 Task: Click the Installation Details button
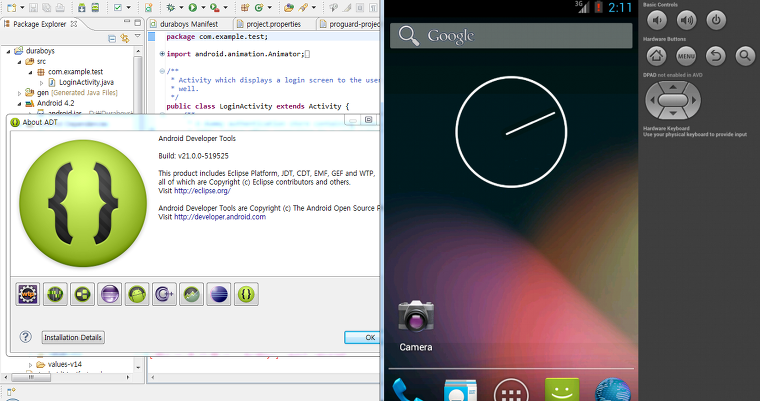point(73,337)
